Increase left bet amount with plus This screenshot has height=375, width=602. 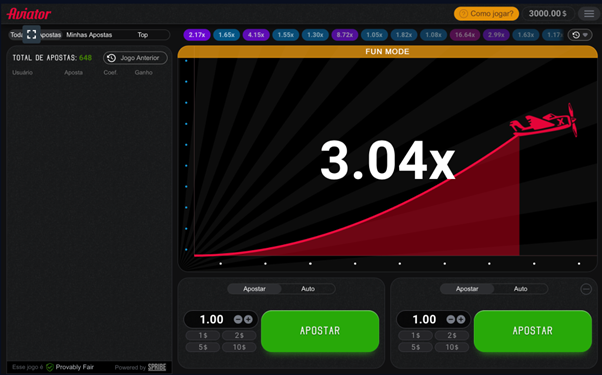pyautogui.click(x=248, y=319)
